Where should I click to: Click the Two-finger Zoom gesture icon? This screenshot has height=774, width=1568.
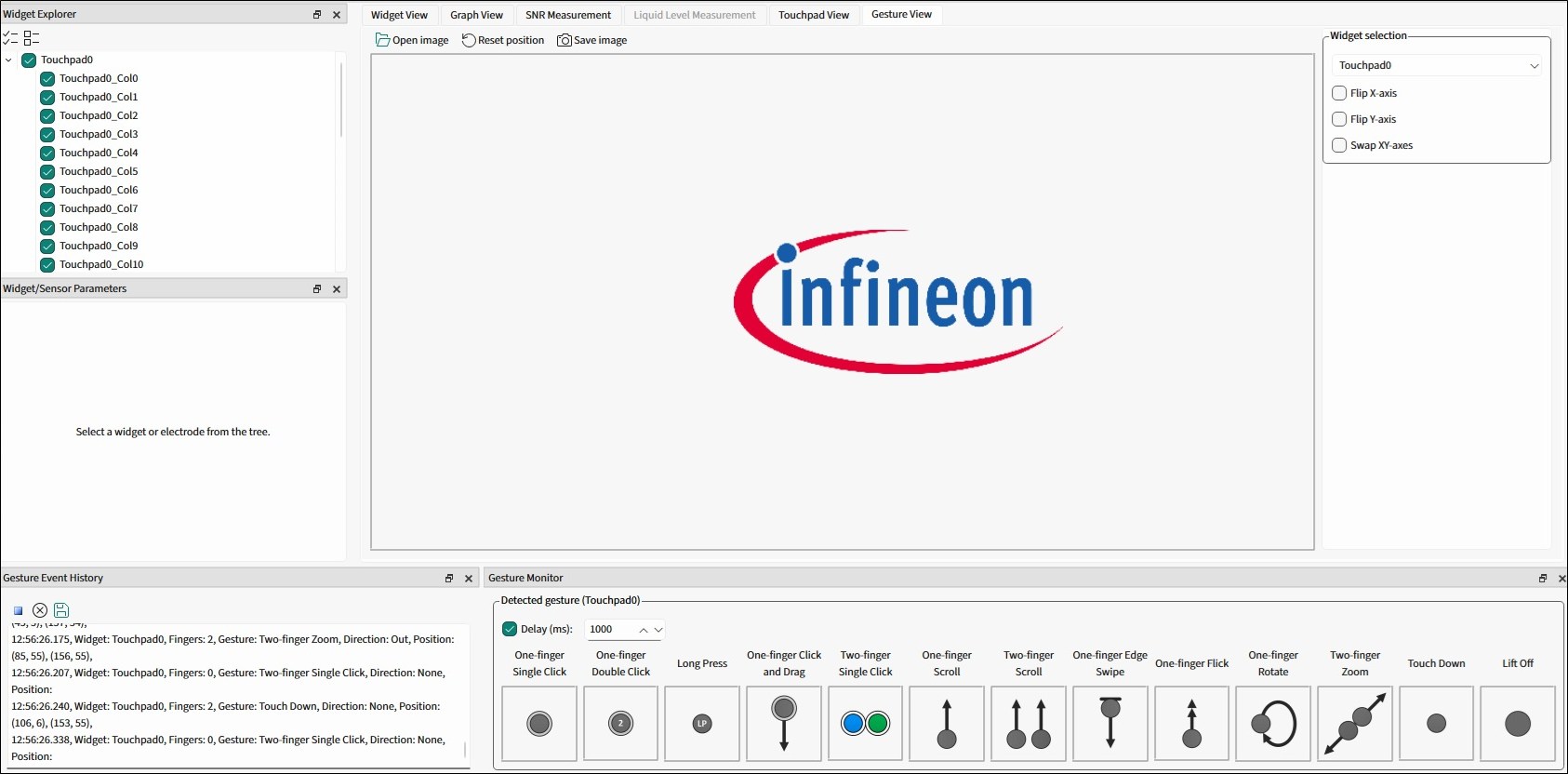pos(1355,724)
